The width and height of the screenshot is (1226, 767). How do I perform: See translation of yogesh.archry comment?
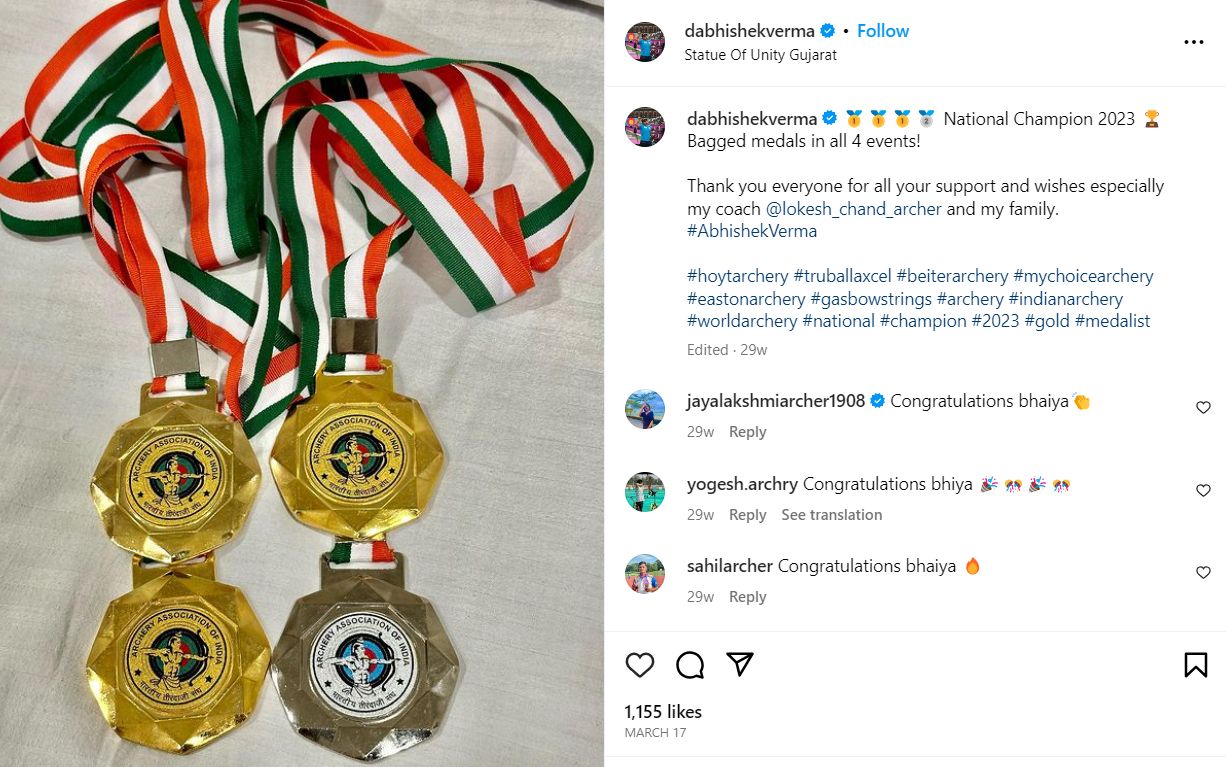click(x=832, y=515)
